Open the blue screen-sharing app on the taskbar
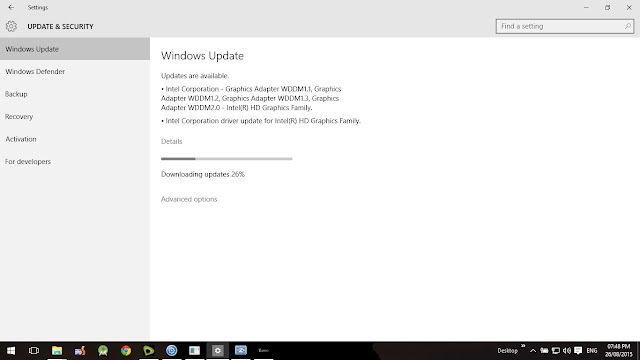 [241, 351]
